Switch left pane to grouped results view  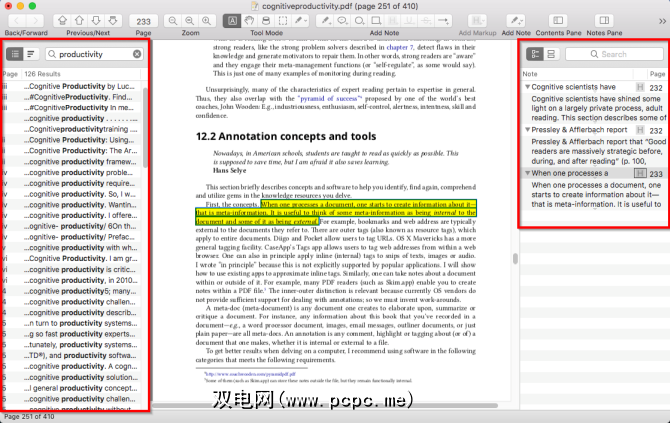click(x=31, y=54)
